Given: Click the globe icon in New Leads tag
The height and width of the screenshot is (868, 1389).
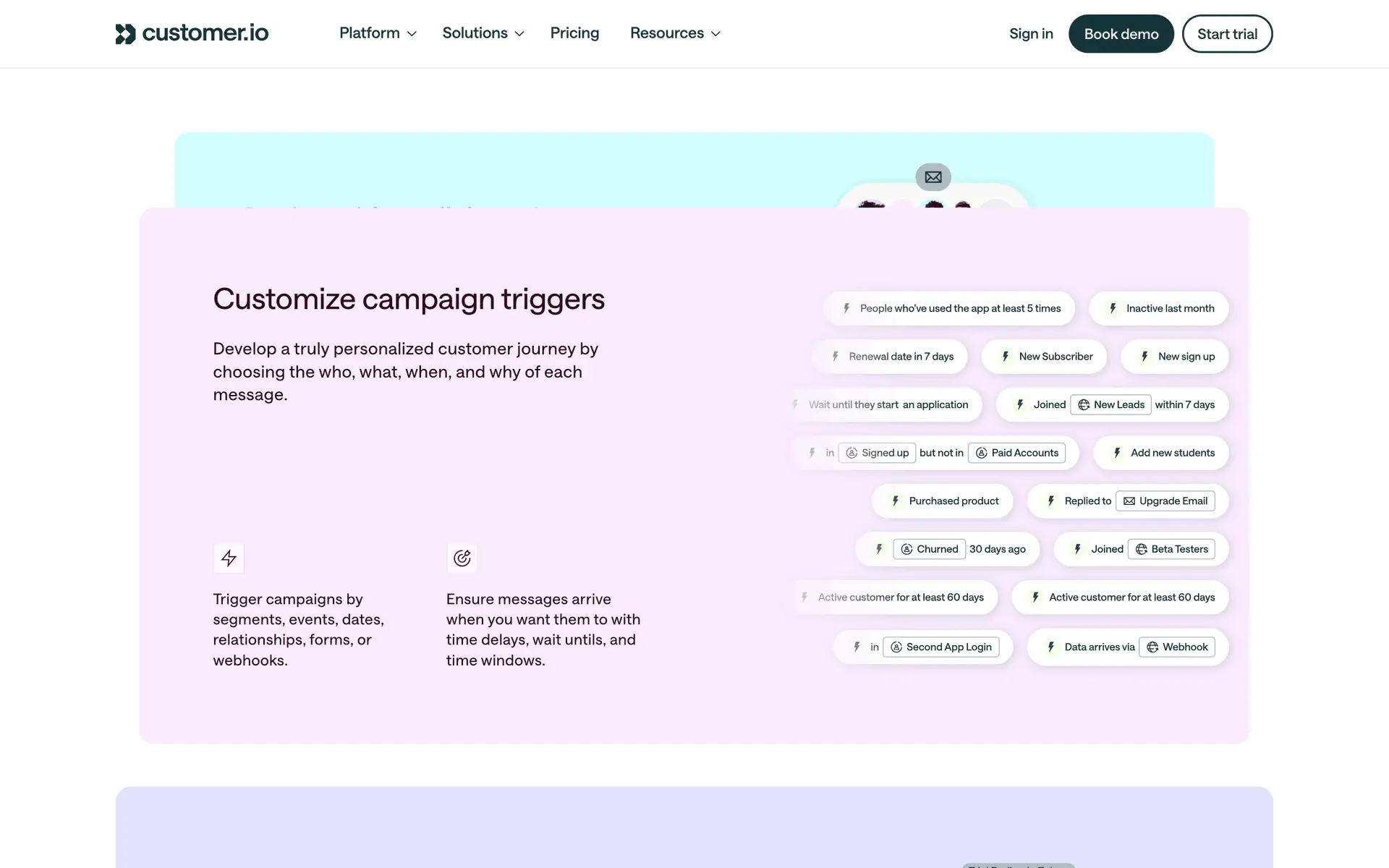Looking at the screenshot, I should tap(1084, 405).
